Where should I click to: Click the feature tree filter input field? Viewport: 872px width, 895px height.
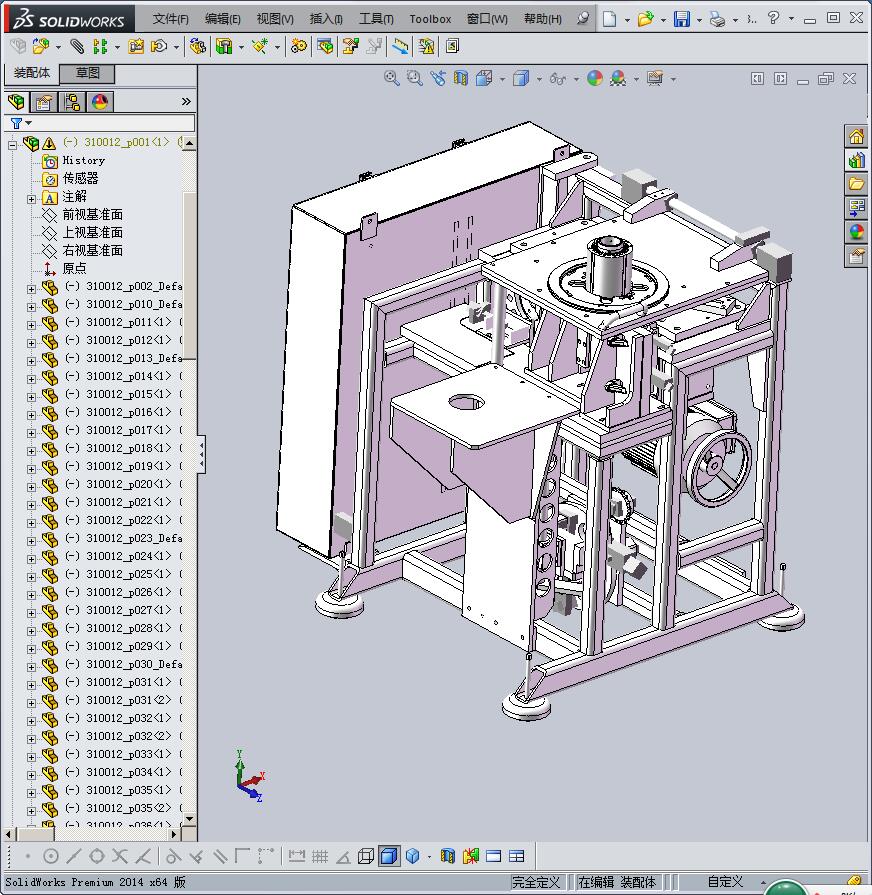[108, 123]
